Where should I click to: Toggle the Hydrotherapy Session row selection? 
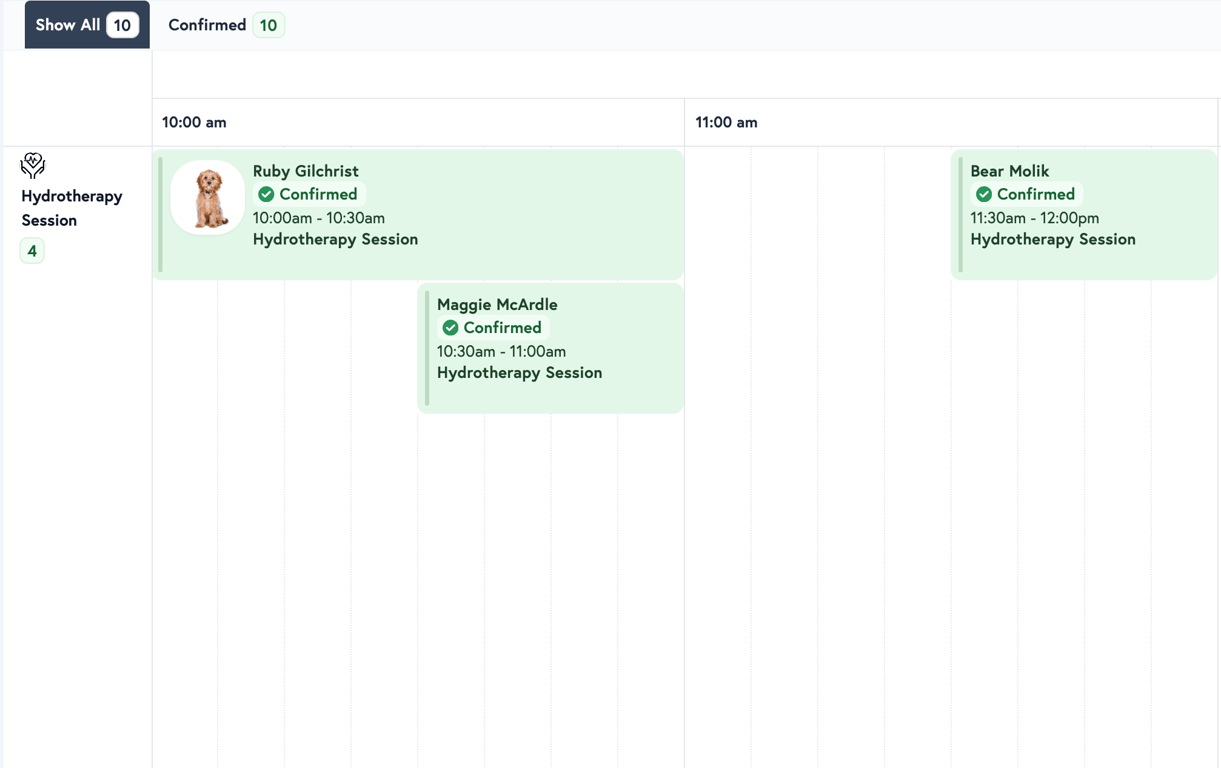tap(71, 207)
